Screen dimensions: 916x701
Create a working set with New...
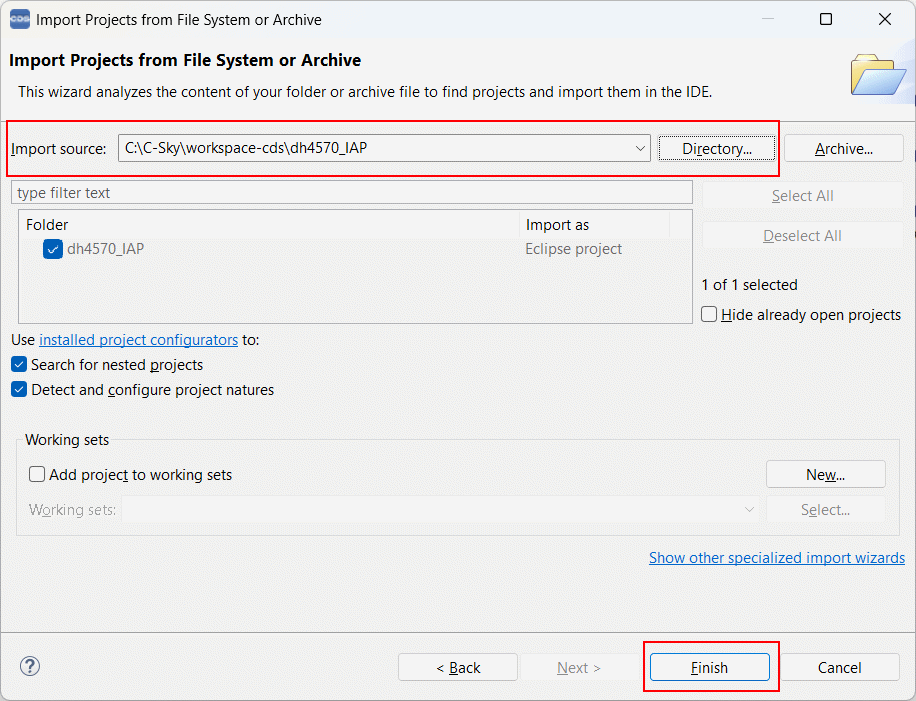825,474
